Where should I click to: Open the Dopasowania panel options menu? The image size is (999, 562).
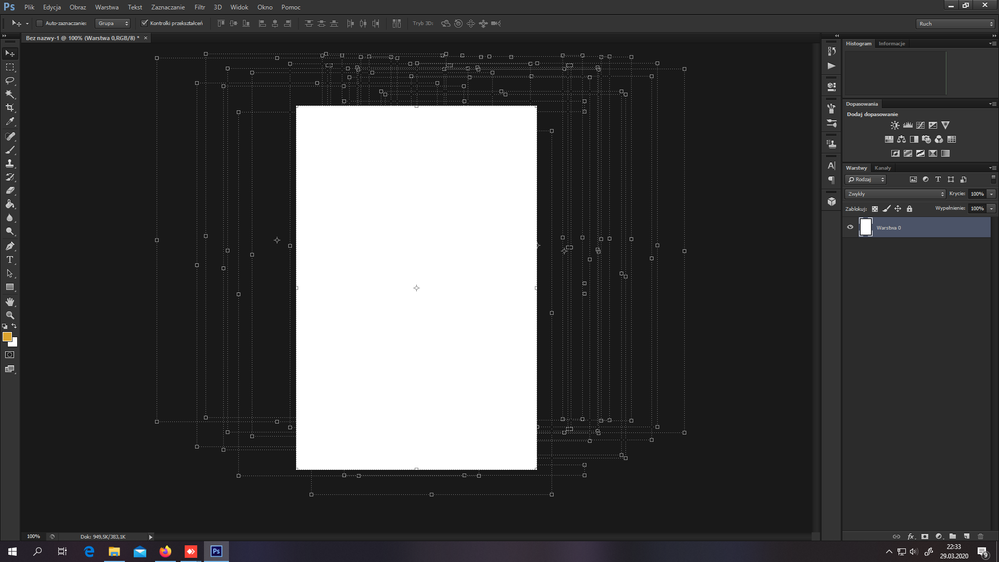pos(992,104)
